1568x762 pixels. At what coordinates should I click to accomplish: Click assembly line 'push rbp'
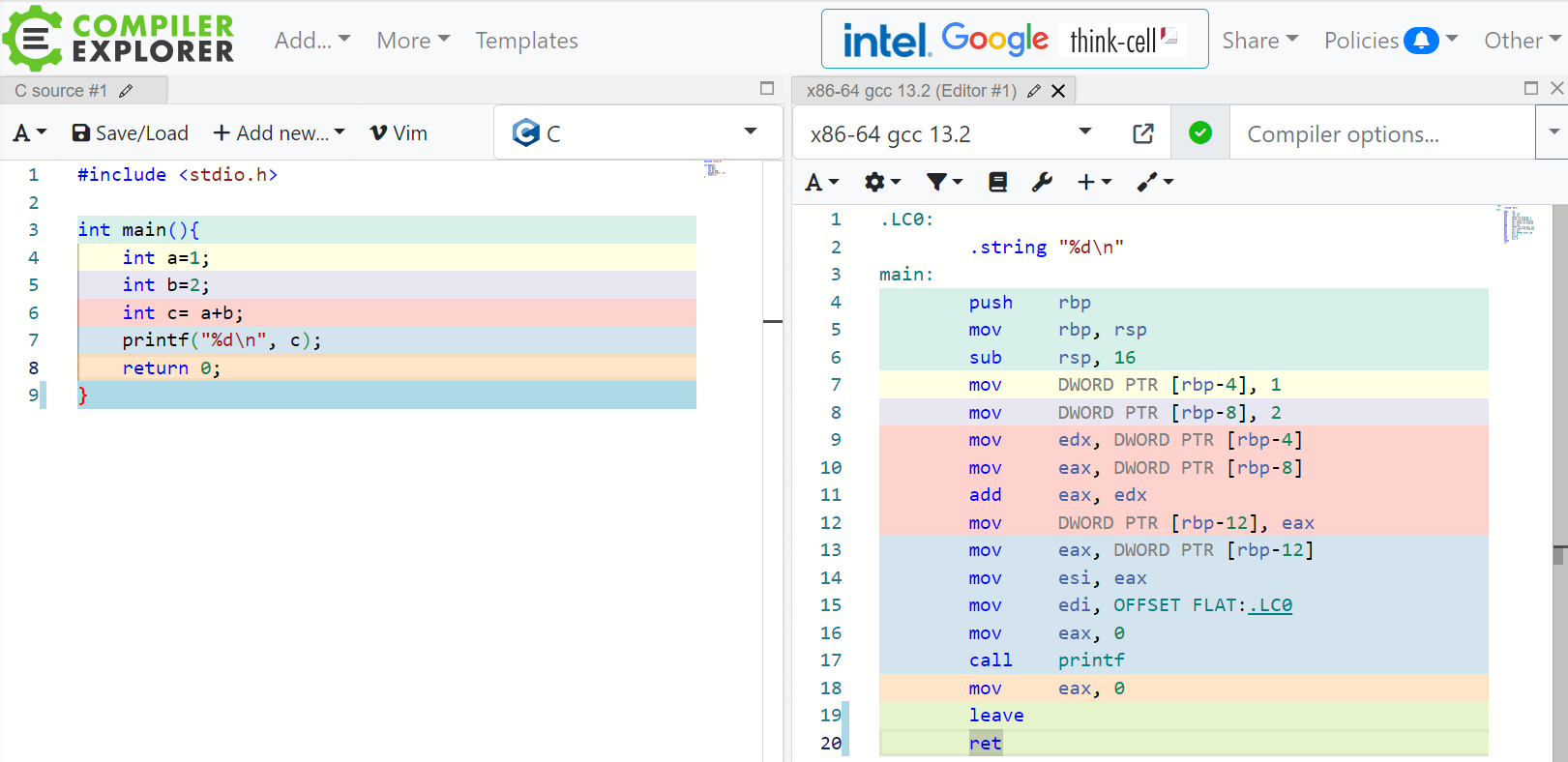point(1030,303)
